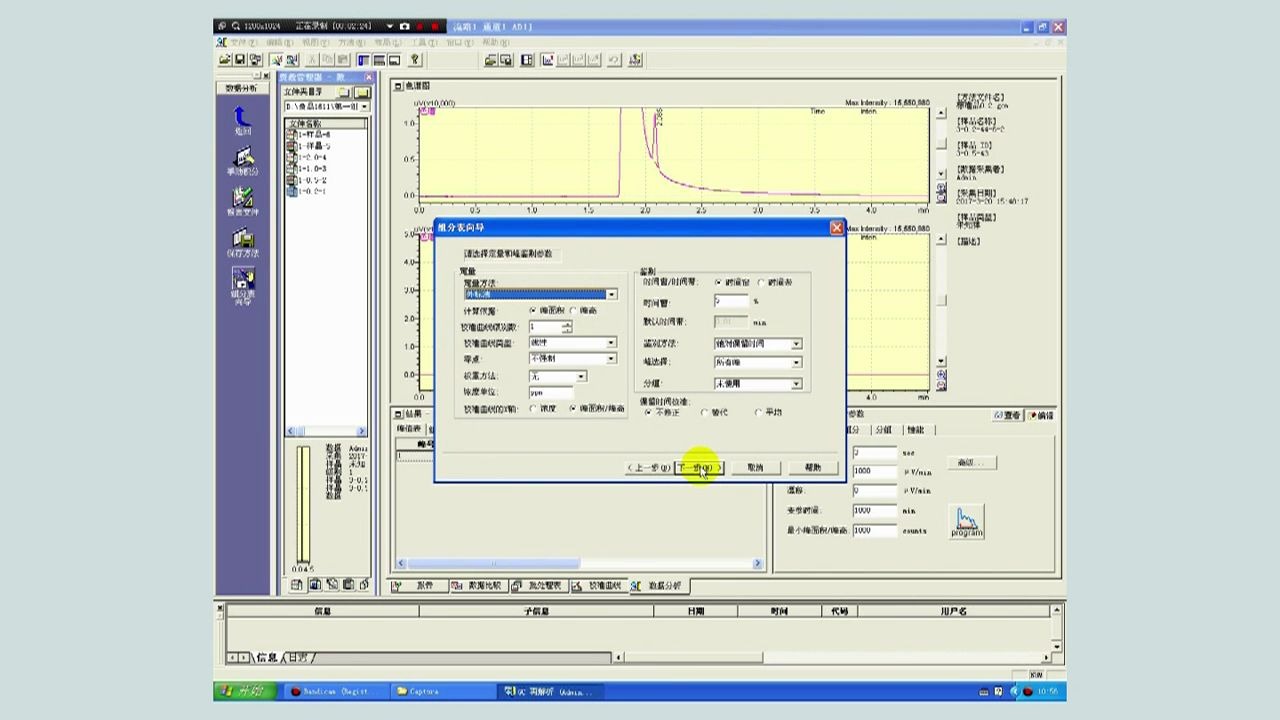Click the 时间窗 percent input field
1280x720 pixels.
pos(731,301)
